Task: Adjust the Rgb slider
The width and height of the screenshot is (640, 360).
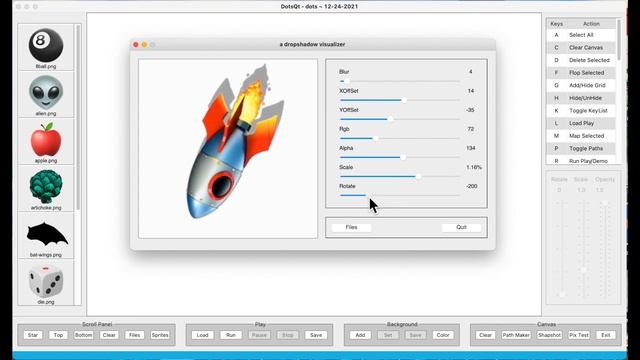Action: (400, 138)
